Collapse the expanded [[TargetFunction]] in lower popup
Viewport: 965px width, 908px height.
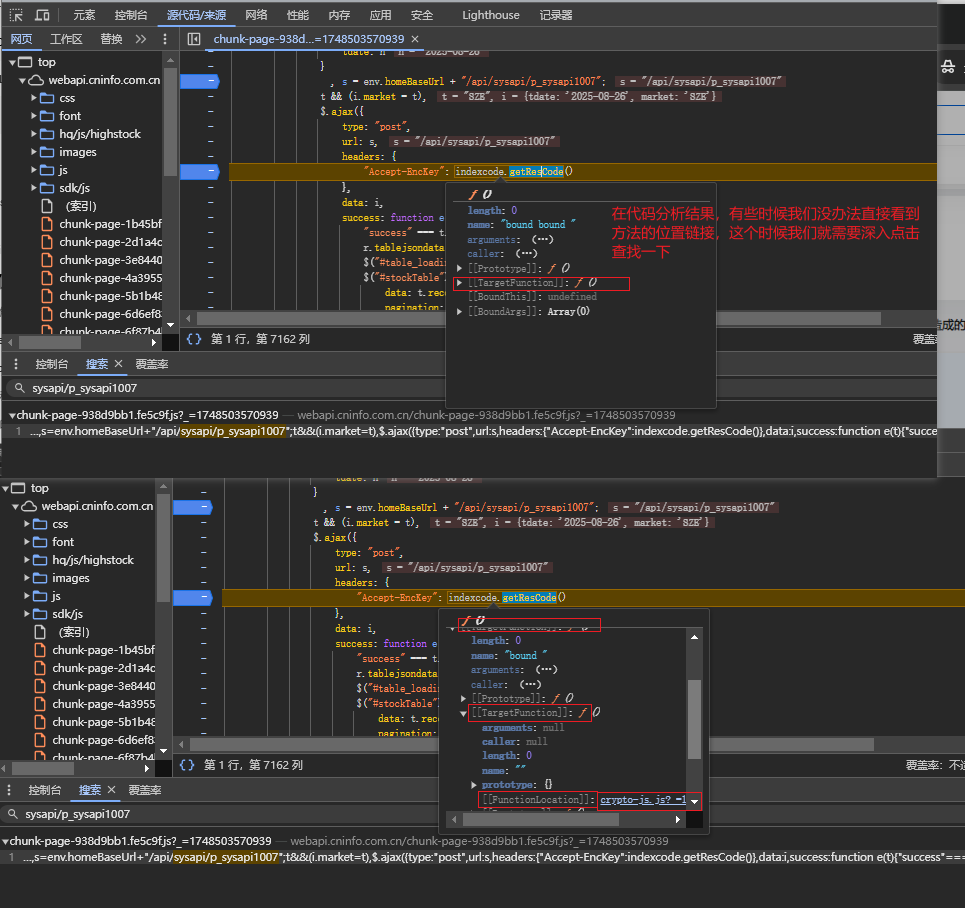click(463, 713)
